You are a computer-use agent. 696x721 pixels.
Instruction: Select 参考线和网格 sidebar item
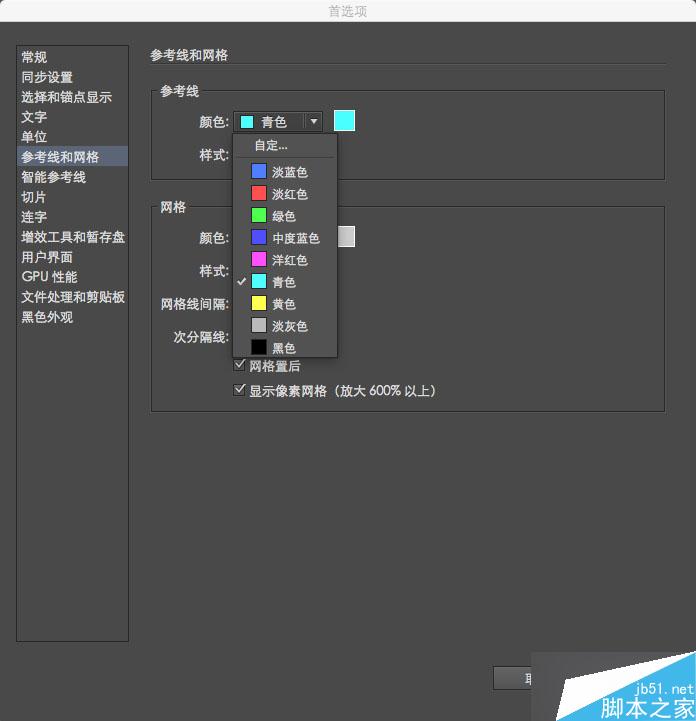click(72, 156)
